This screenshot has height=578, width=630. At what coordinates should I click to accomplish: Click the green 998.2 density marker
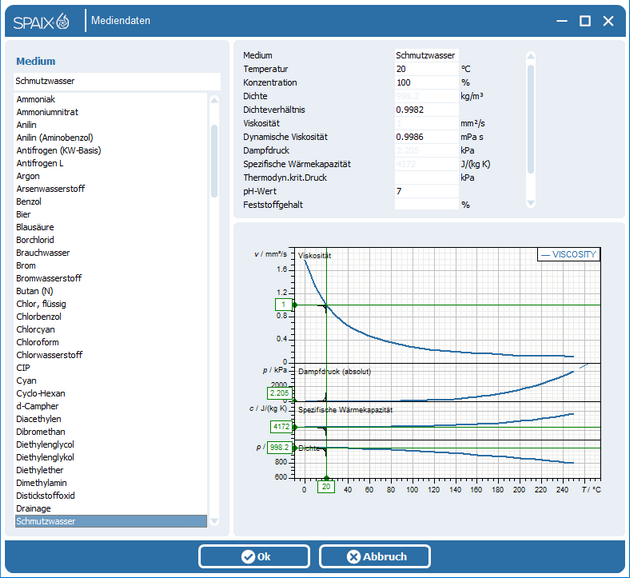tap(280, 447)
